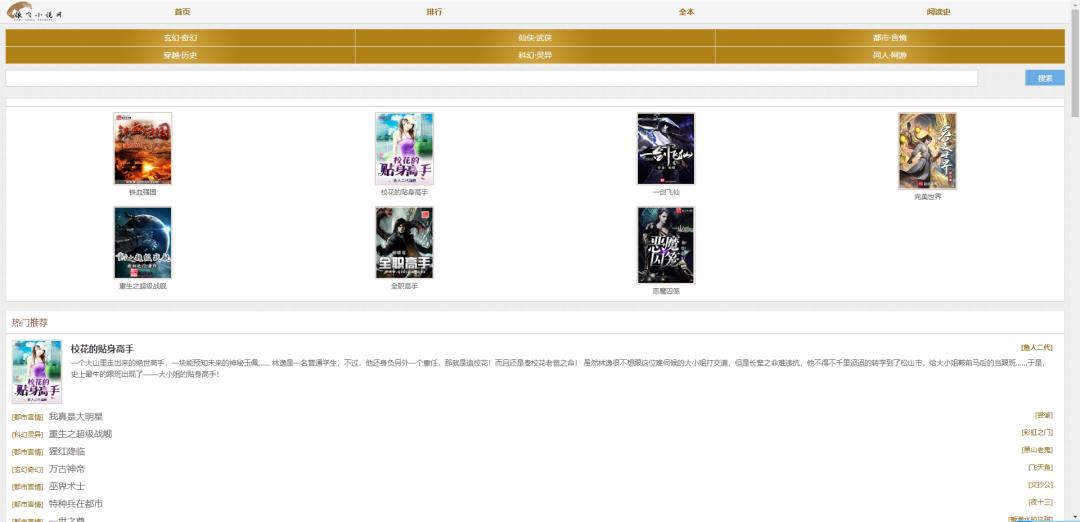1080x522 pixels.
Task: Click the blue 搜索 search button
Action: (x=1045, y=78)
